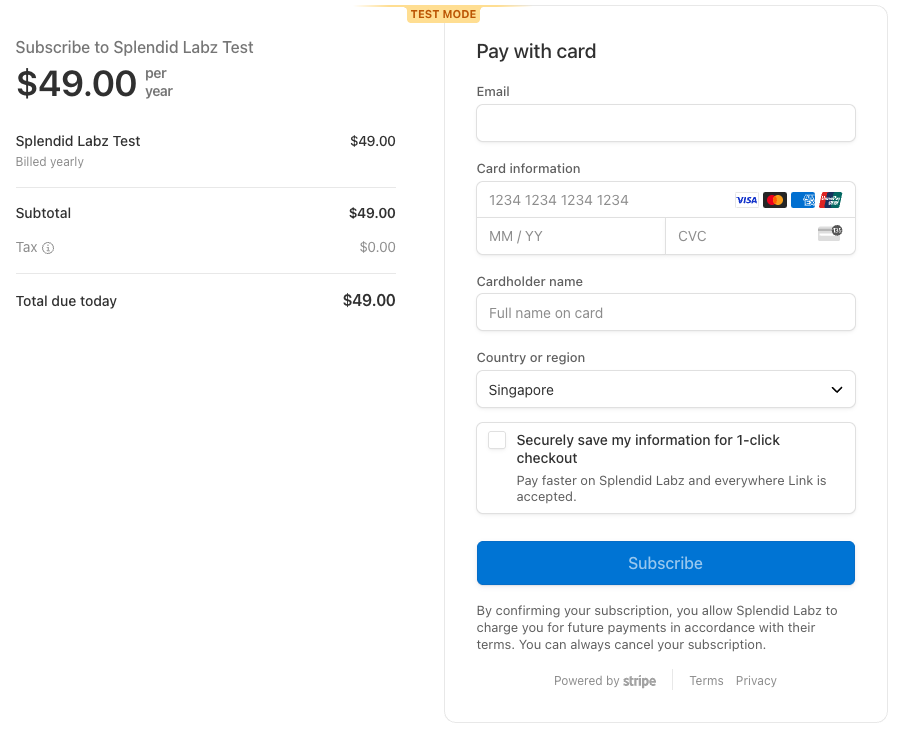This screenshot has height=734, width=901.
Task: Click the Tax info icon
Action: pos(48,248)
